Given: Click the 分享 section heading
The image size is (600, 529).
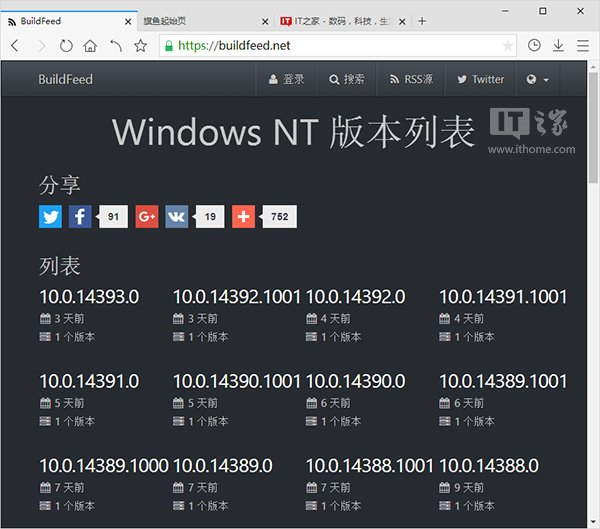Looking at the screenshot, I should point(59,185).
